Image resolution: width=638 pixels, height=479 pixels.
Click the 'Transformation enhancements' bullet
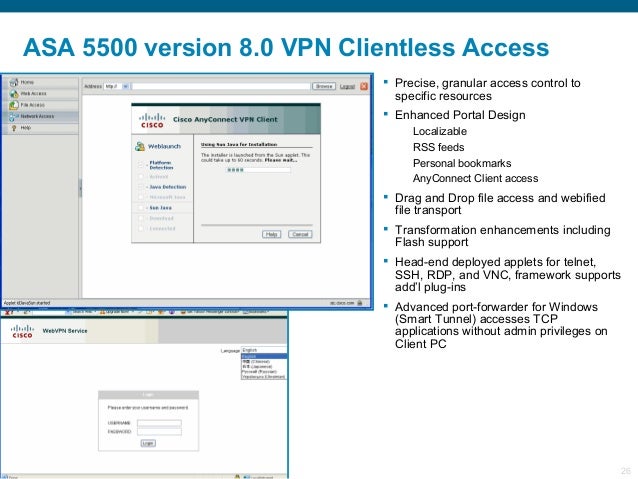click(503, 236)
